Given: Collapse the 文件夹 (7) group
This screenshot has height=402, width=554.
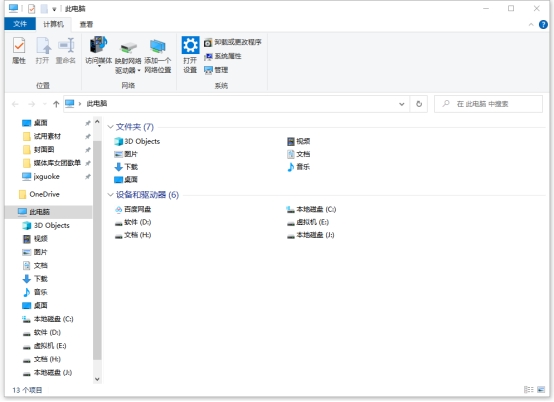Looking at the screenshot, I should pos(110,127).
